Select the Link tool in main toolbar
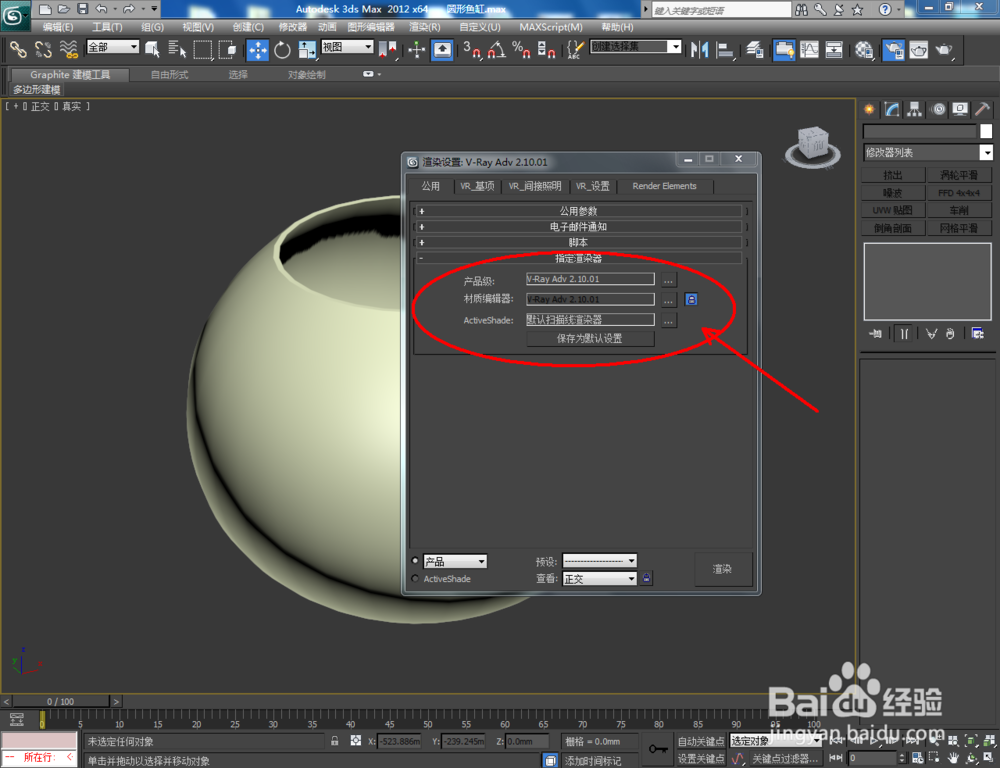The image size is (1000, 768). (18, 49)
